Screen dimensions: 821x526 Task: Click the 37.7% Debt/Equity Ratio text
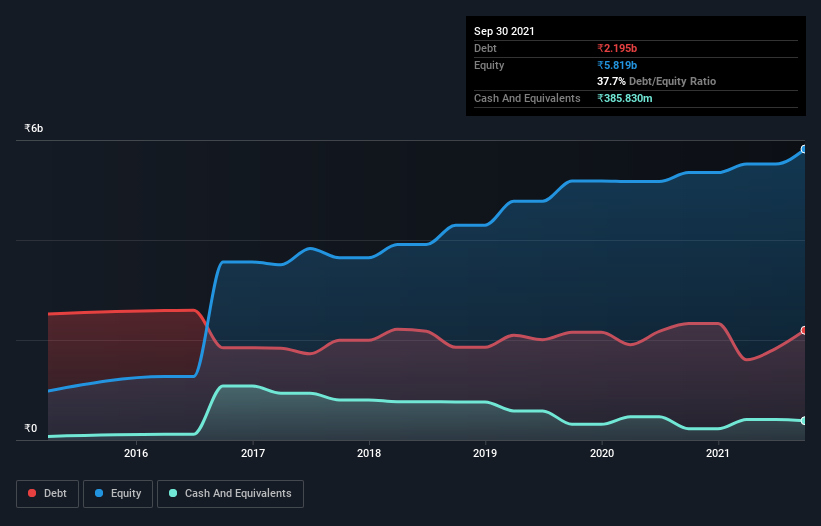(x=657, y=81)
